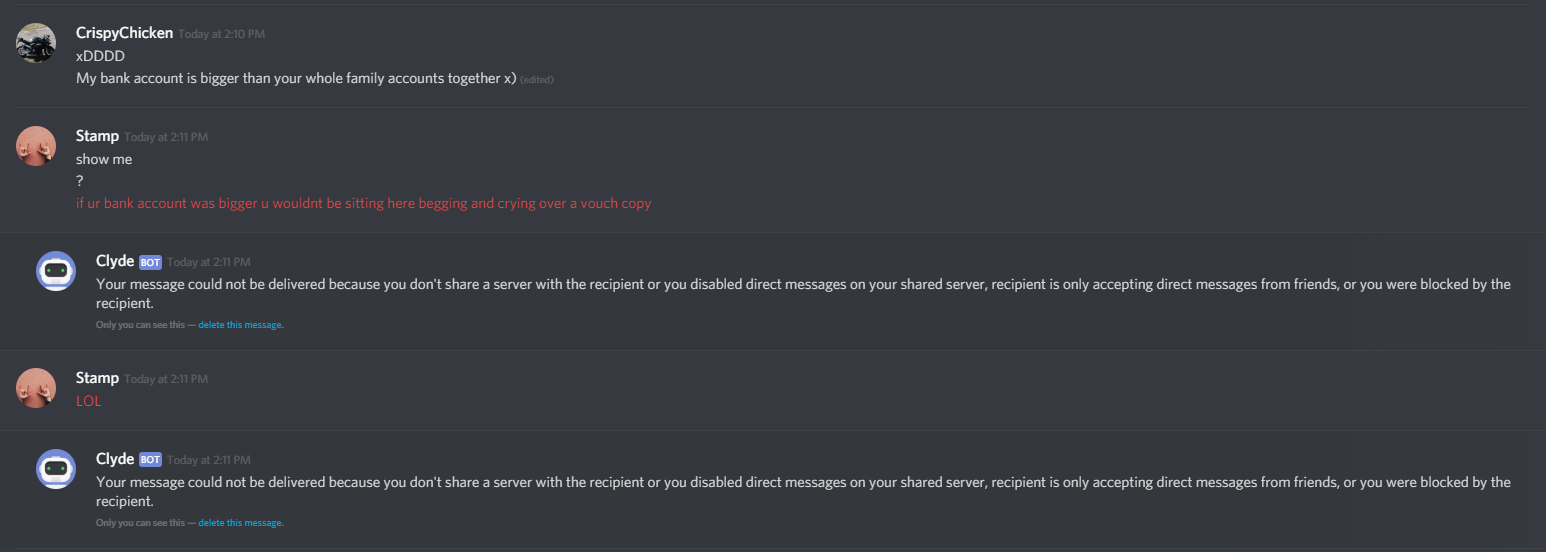Screen dimensions: 1546x552
Task: Click 'delete this message' under the first Clyde notice
Action: pyautogui.click(x=240, y=325)
